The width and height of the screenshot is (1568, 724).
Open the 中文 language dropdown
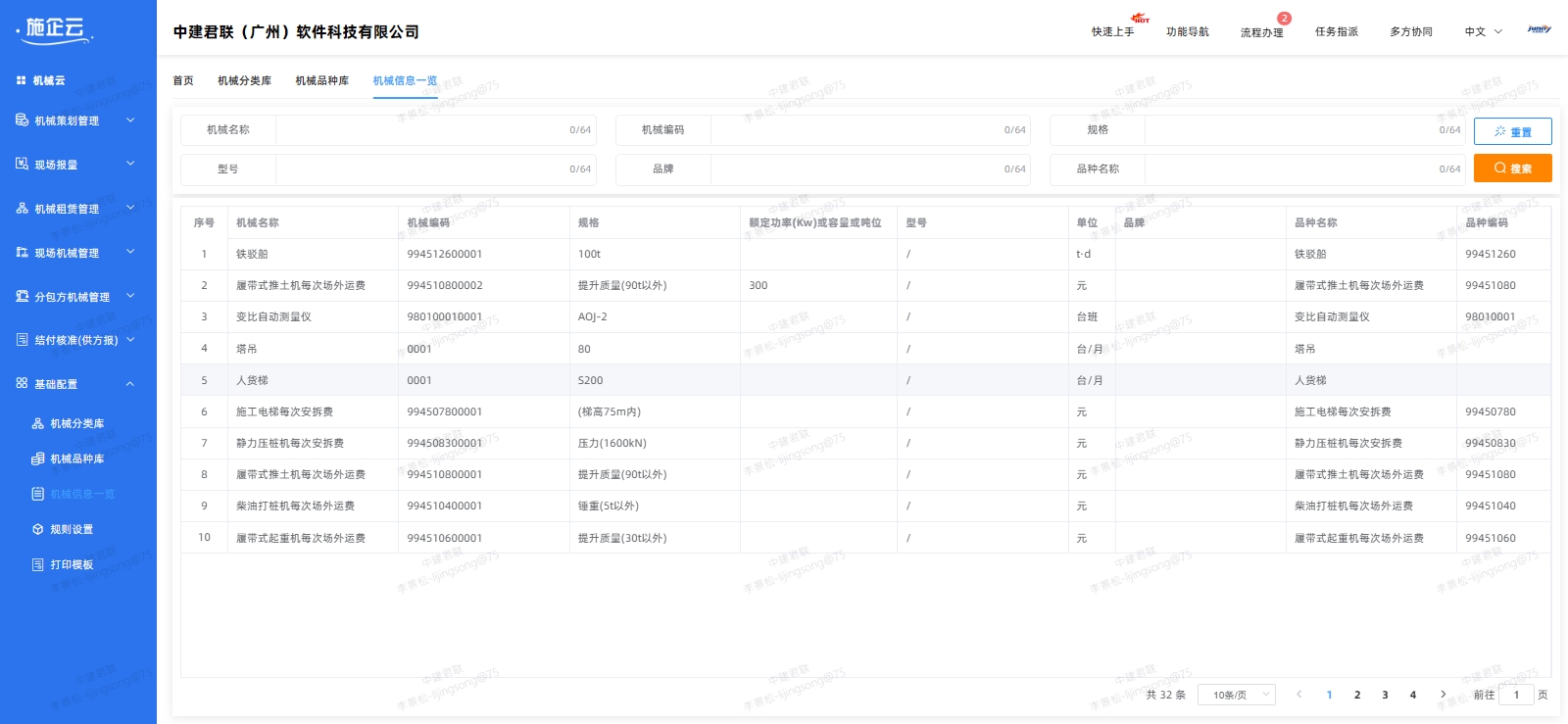1483,32
